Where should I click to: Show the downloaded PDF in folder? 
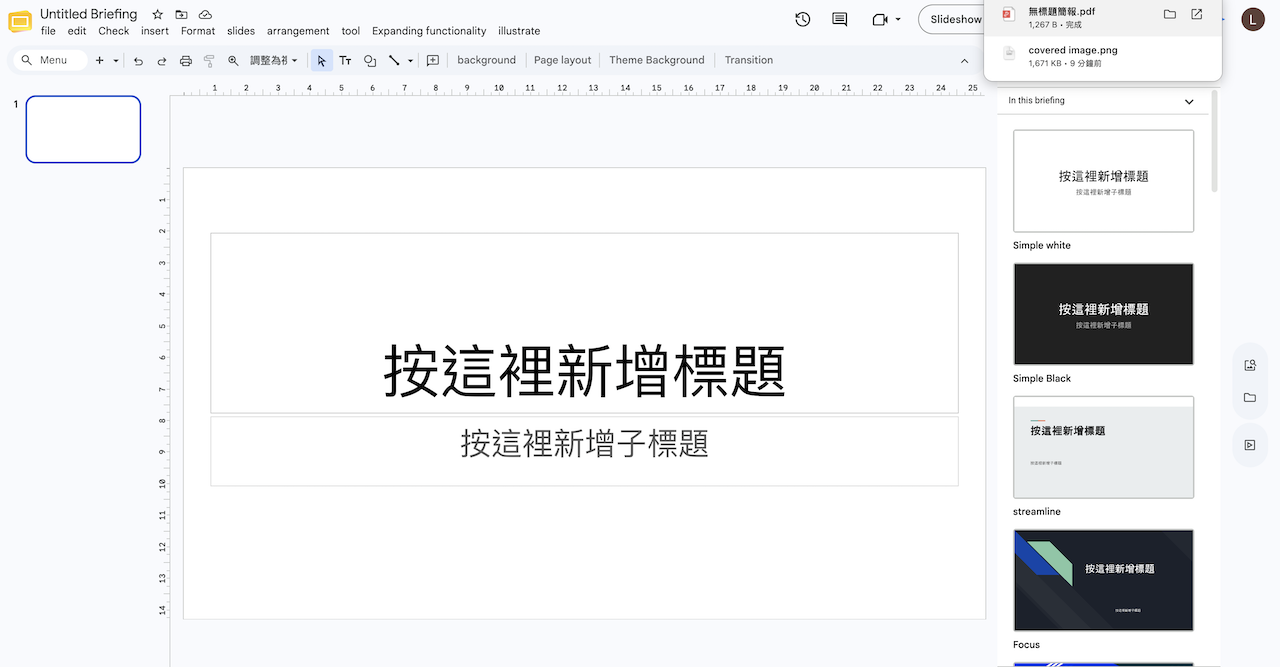[1170, 14]
